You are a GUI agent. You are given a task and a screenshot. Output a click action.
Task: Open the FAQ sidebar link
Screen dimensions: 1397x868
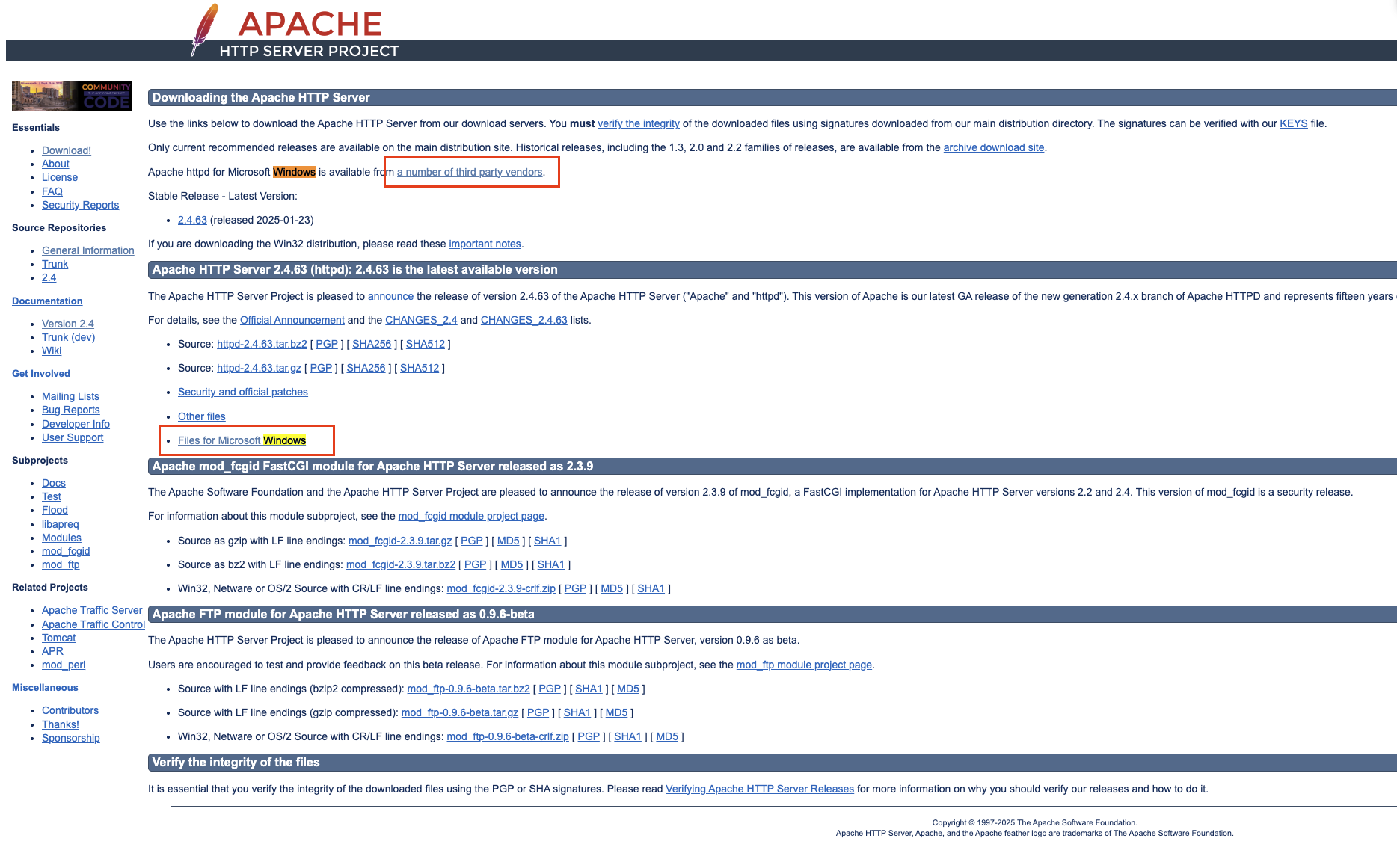(52, 191)
